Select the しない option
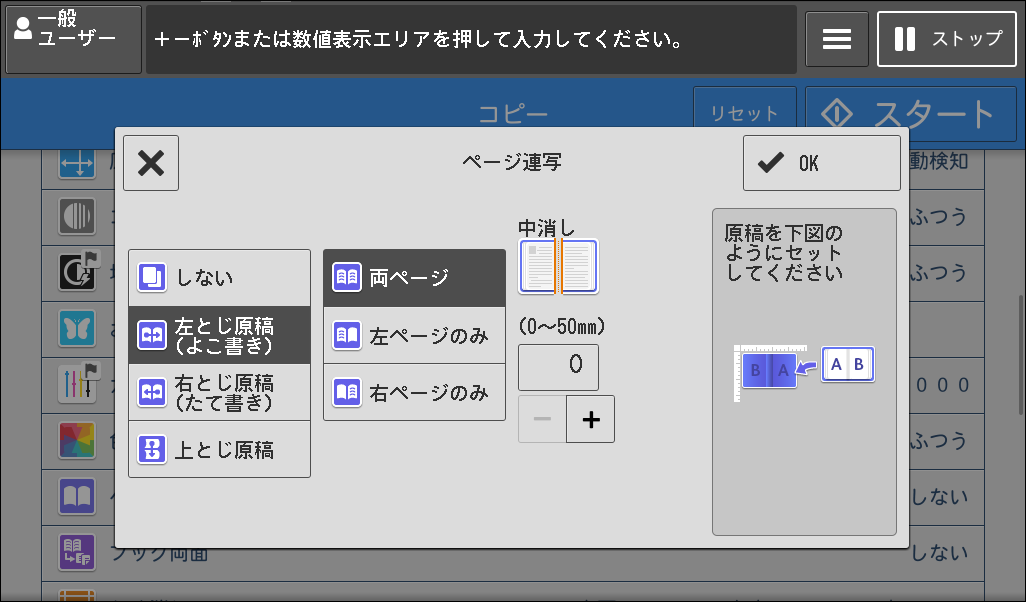The height and width of the screenshot is (602, 1026). (x=219, y=277)
